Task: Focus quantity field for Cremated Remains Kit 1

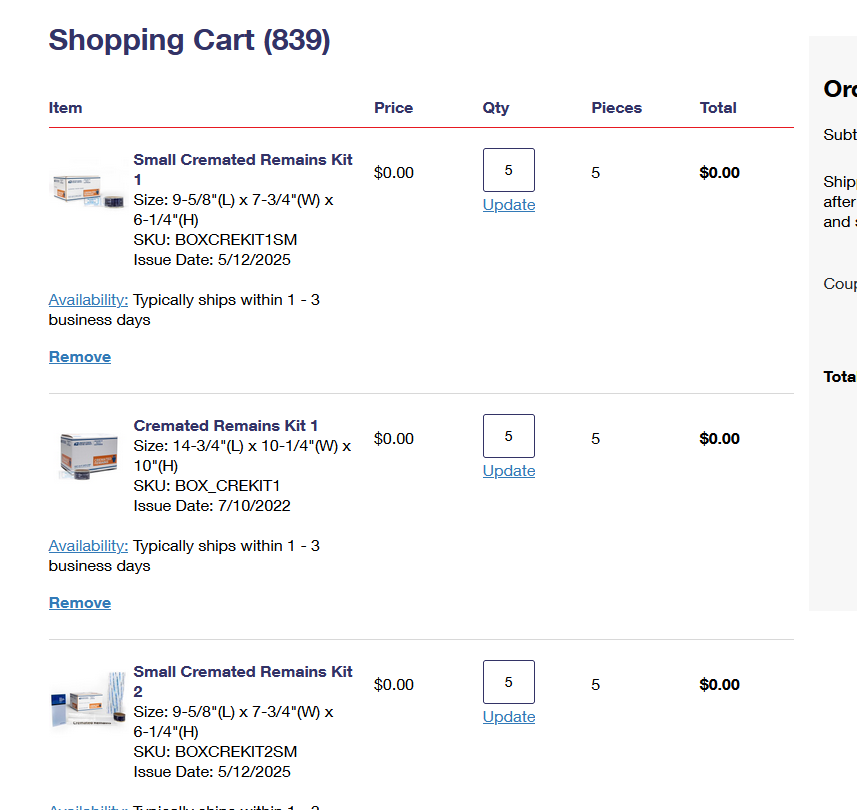Action: [x=508, y=436]
